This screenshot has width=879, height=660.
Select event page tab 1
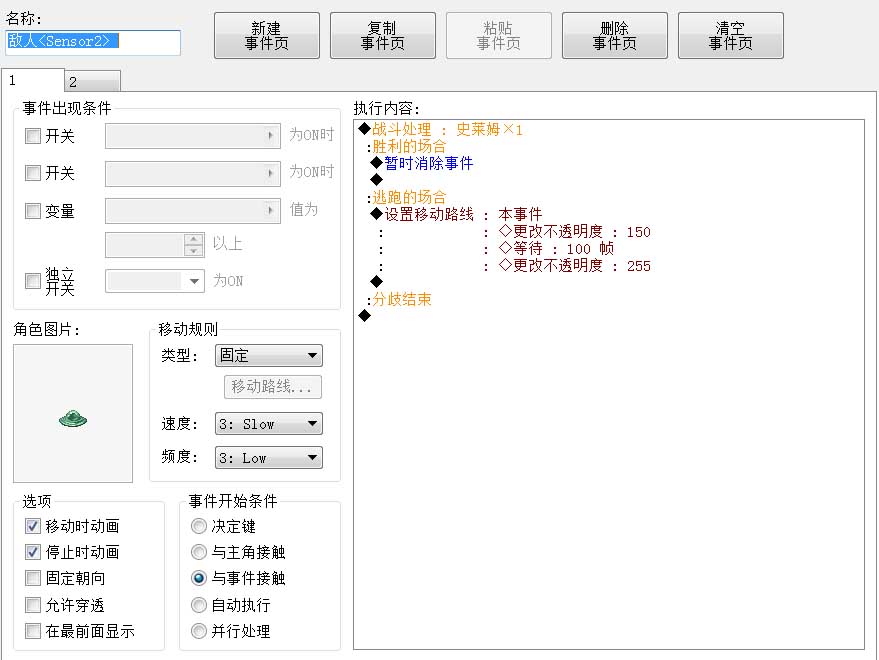coord(33,80)
